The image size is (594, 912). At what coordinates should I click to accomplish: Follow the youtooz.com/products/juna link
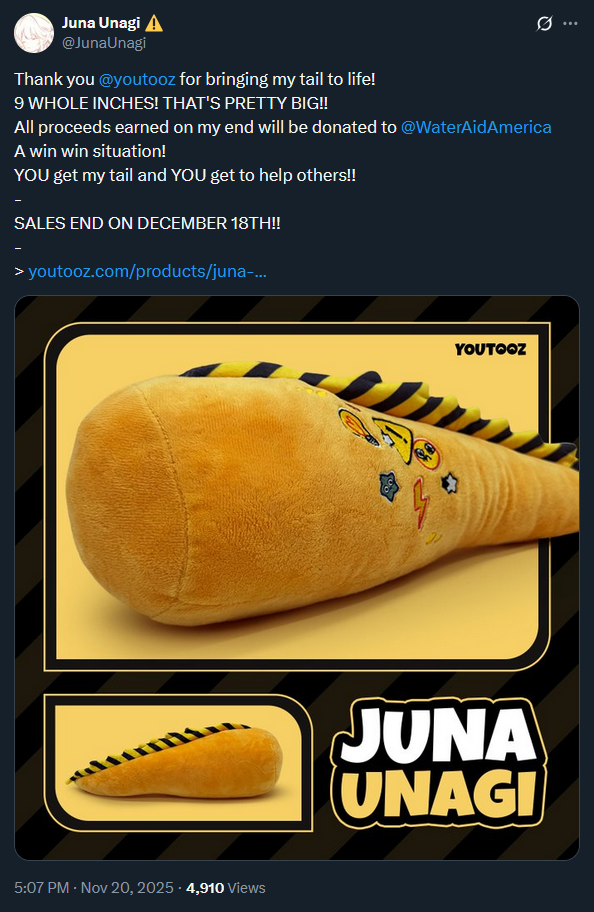point(147,271)
